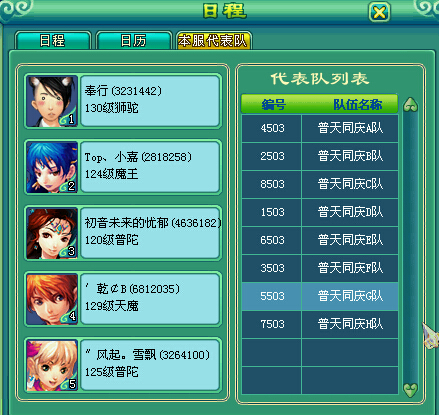The width and height of the screenshot is (439, 415).
Task: Click the blonde avatar of 风起。雪飘
Action: (x=52, y=365)
